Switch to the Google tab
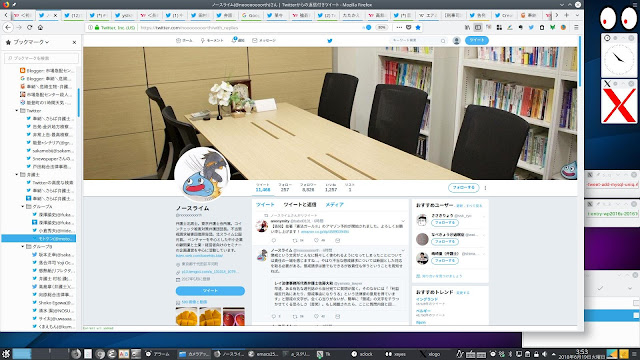The width and height of the screenshot is (640, 360). (x=251, y=15)
